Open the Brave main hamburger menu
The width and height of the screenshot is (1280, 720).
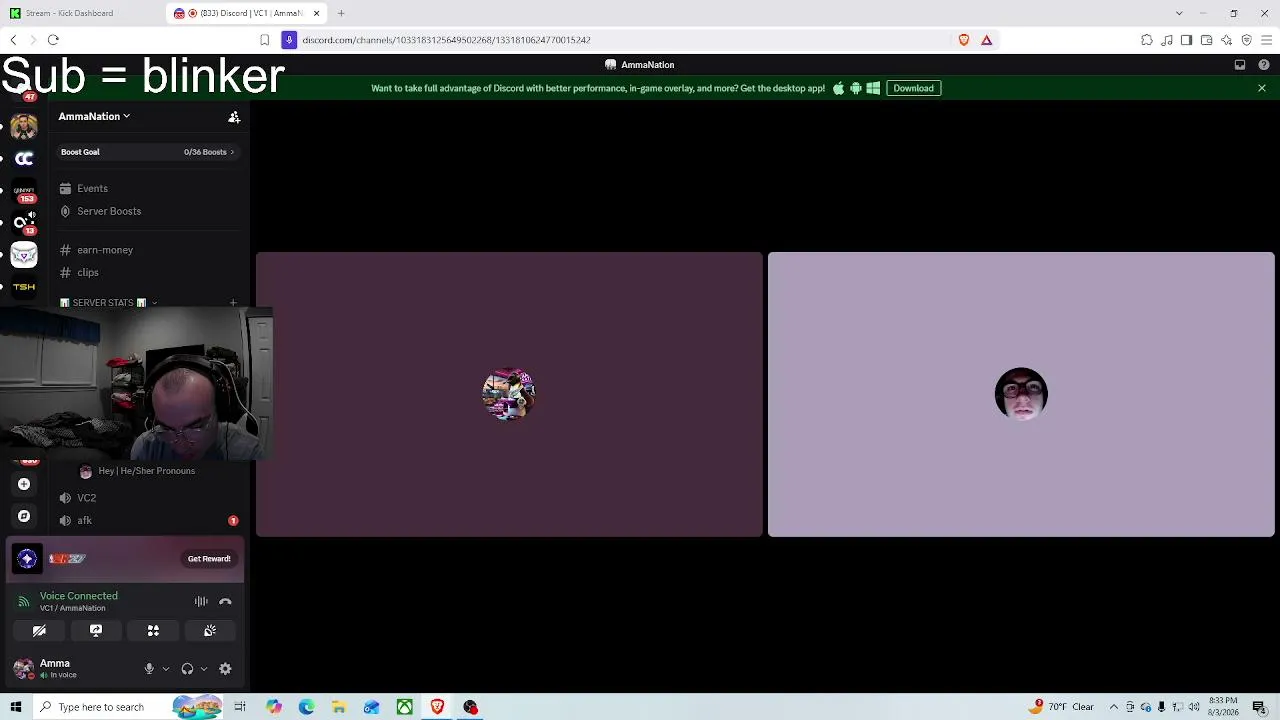click(x=1267, y=40)
